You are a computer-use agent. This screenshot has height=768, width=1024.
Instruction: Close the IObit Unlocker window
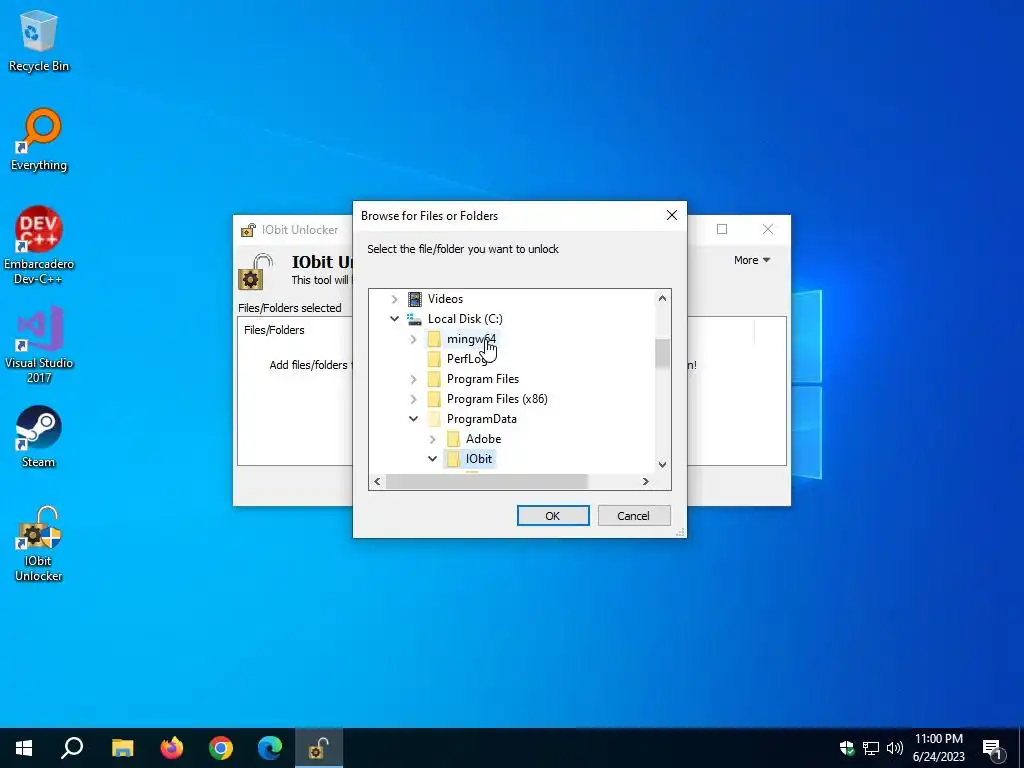tap(768, 229)
